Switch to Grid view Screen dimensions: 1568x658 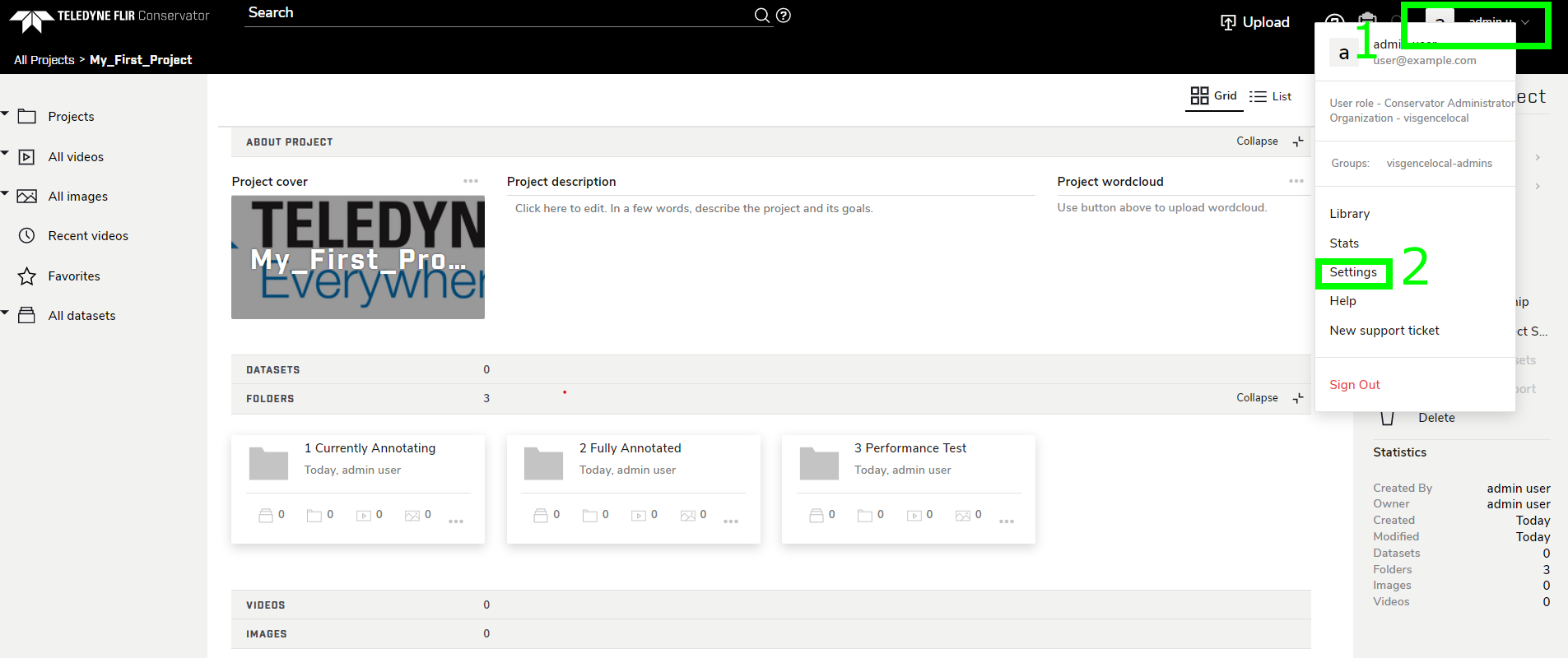[x=1214, y=96]
